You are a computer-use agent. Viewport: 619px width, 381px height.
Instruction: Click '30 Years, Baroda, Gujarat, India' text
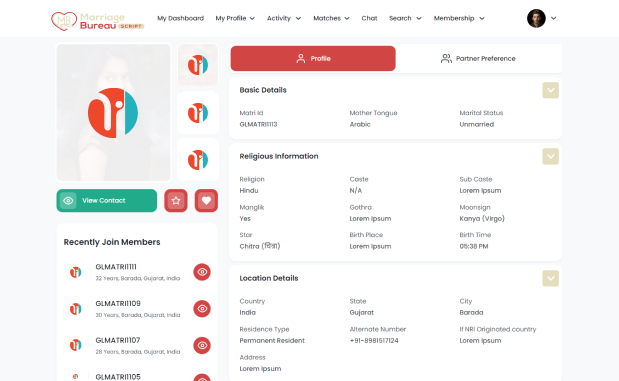click(x=138, y=315)
